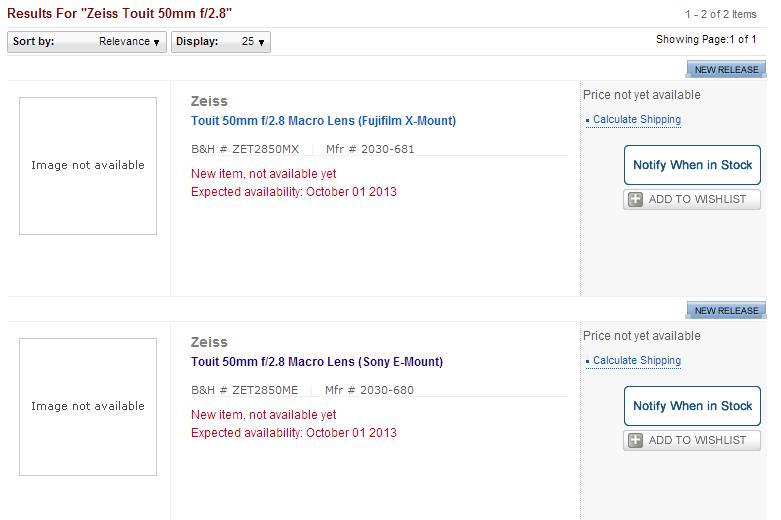This screenshot has width=781, height=520.
Task: Click the Sony lens image placeholder
Action: coord(88,407)
